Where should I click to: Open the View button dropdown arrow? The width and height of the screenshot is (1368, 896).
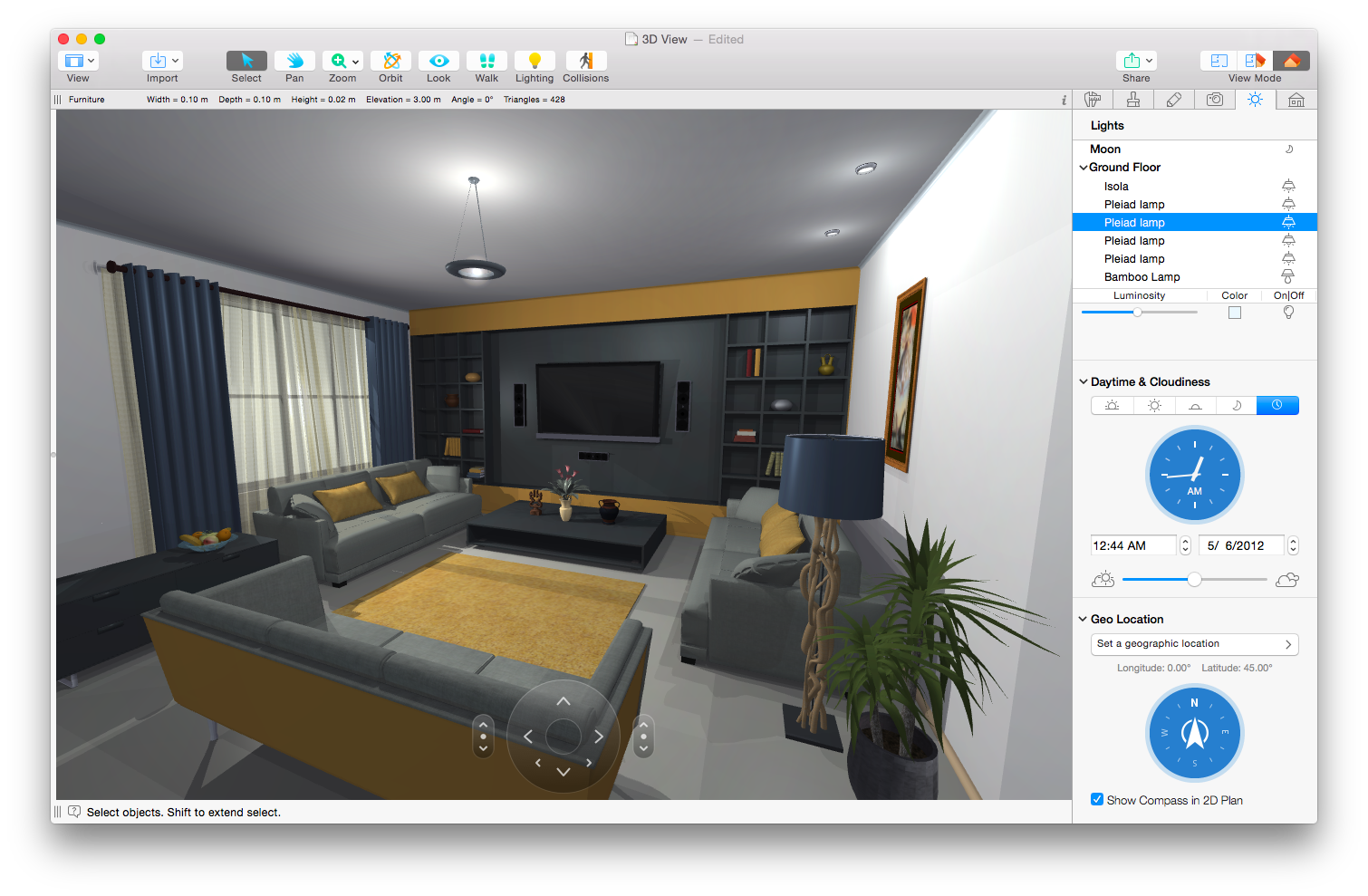click(90, 60)
